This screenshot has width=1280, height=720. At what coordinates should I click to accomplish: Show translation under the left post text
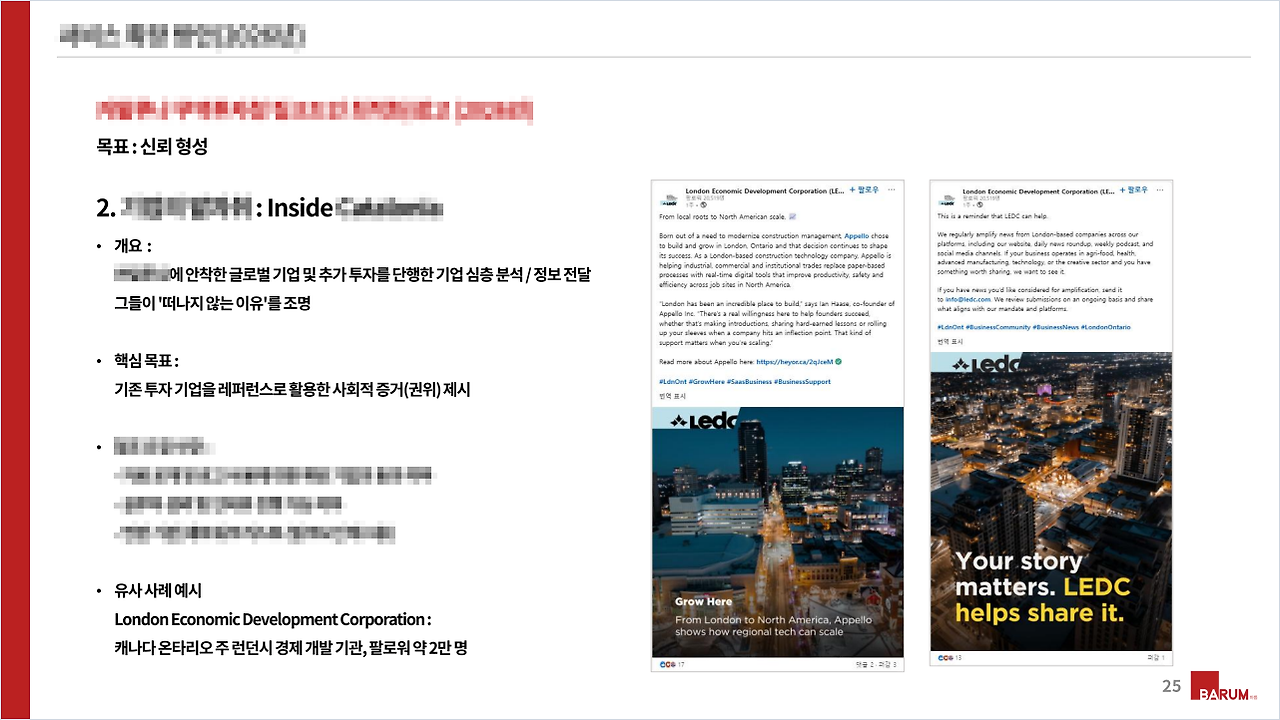[672, 396]
